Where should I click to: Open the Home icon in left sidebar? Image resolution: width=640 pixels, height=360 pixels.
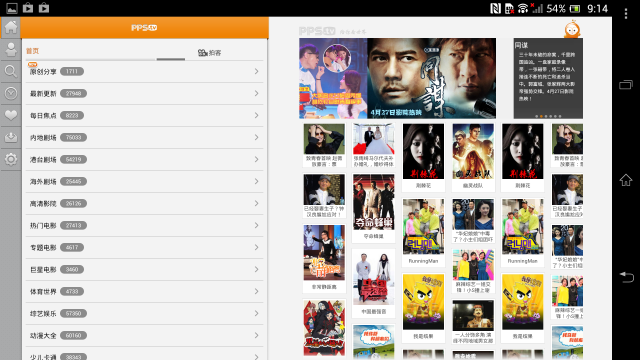coord(11,27)
